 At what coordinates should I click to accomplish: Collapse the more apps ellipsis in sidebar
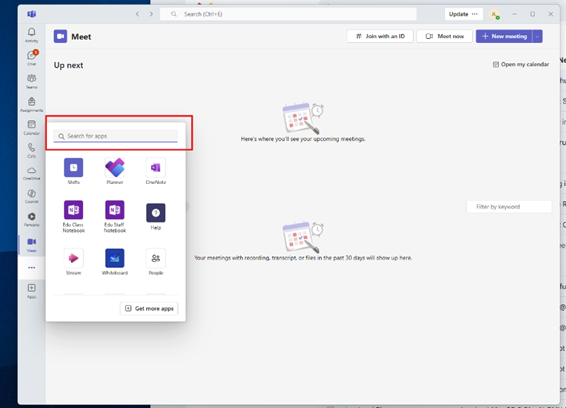[x=32, y=268]
